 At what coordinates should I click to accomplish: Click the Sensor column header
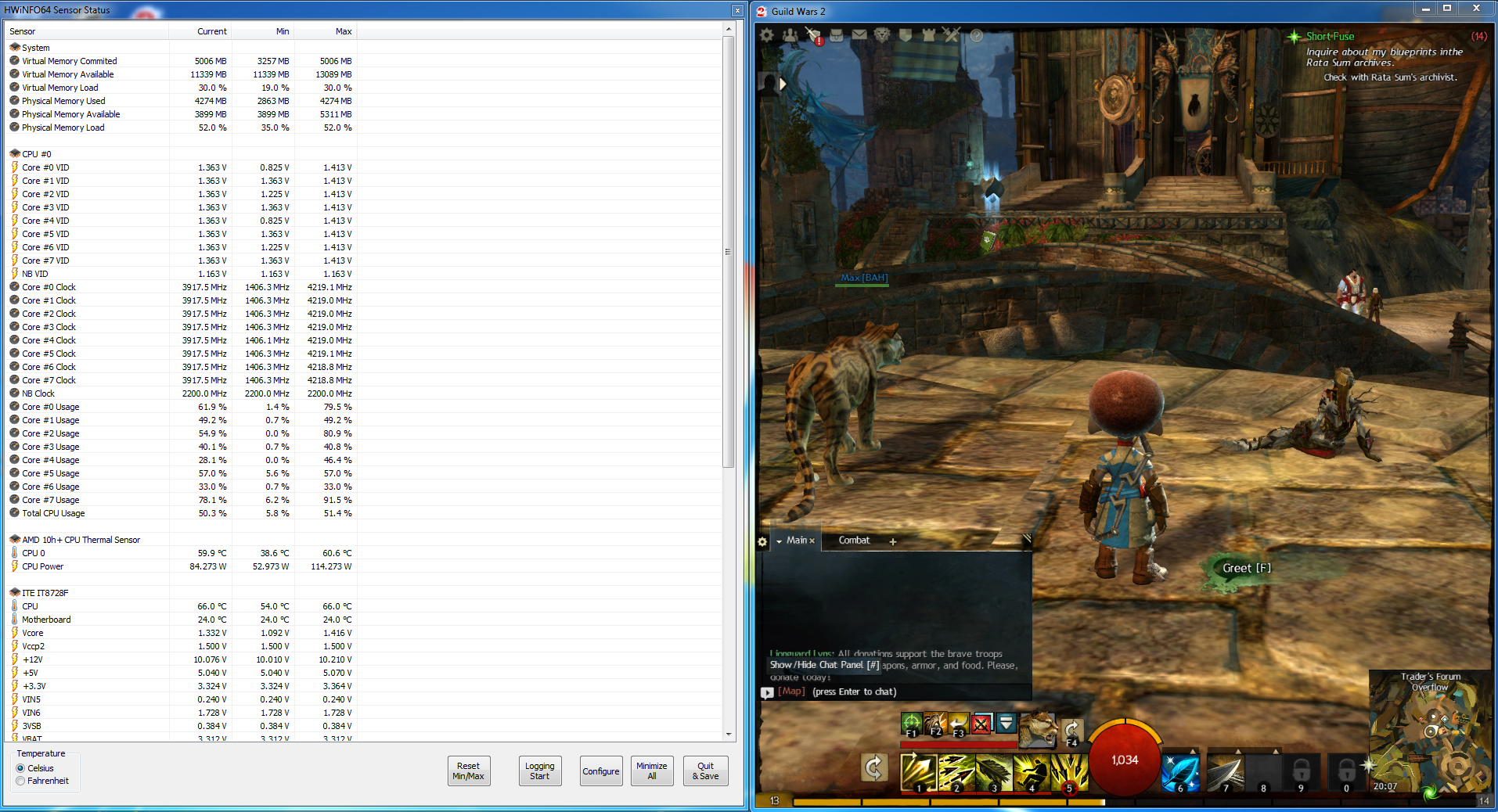pyautogui.click(x=86, y=31)
